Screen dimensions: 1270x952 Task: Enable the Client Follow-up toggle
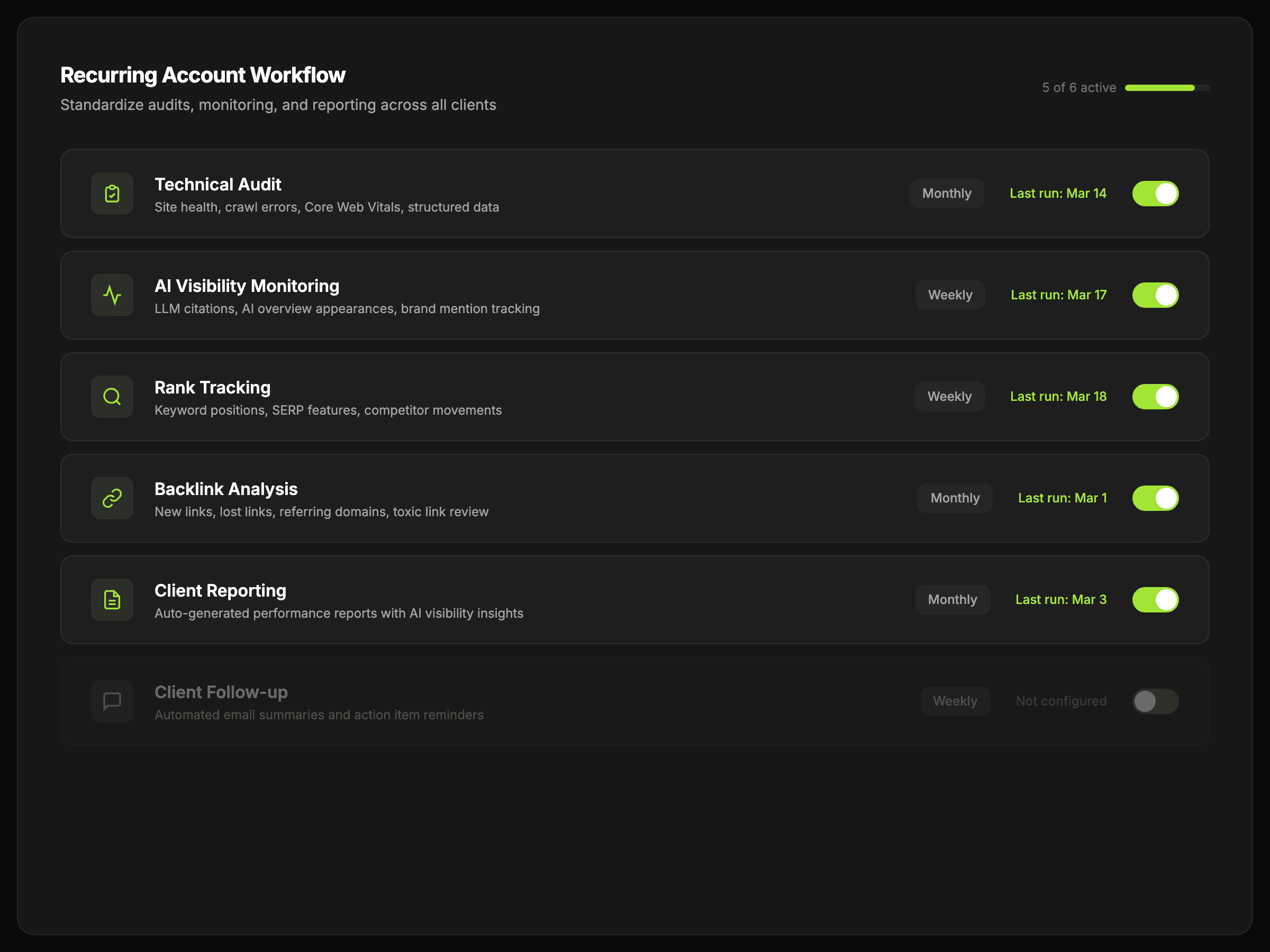(1155, 701)
